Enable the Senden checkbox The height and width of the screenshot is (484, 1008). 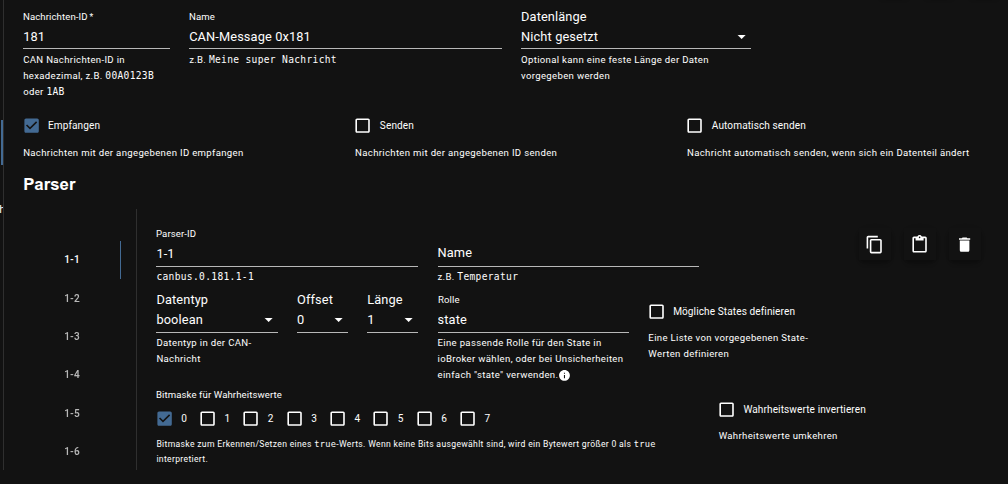[x=363, y=126]
